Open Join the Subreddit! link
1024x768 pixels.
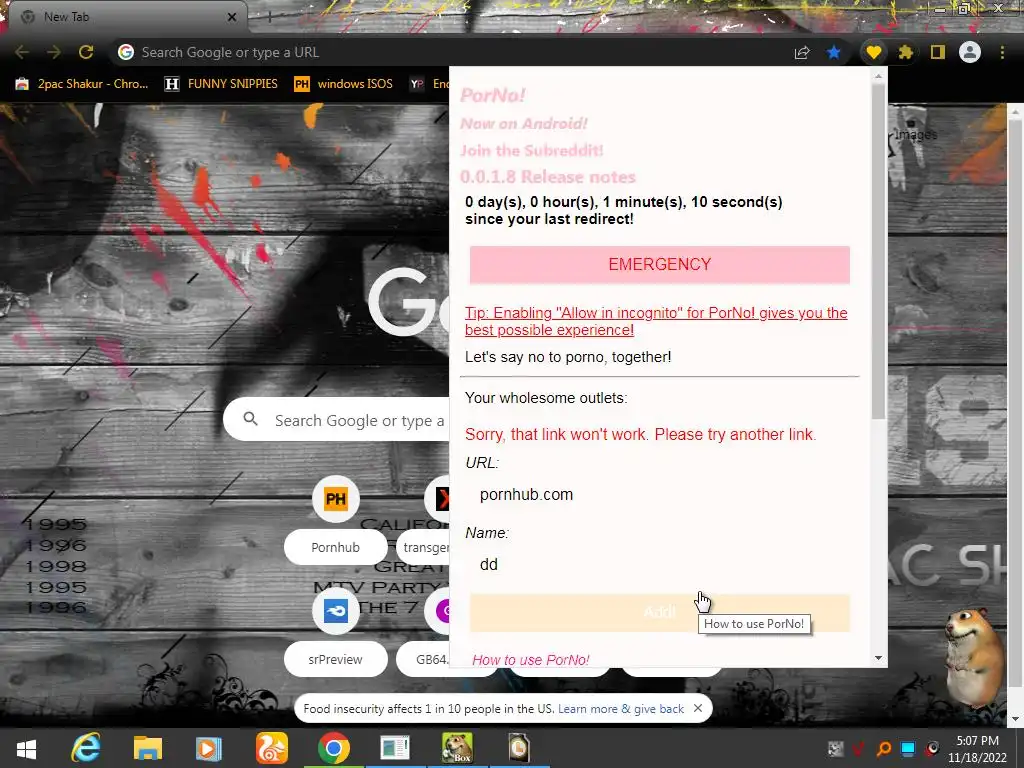tap(532, 150)
